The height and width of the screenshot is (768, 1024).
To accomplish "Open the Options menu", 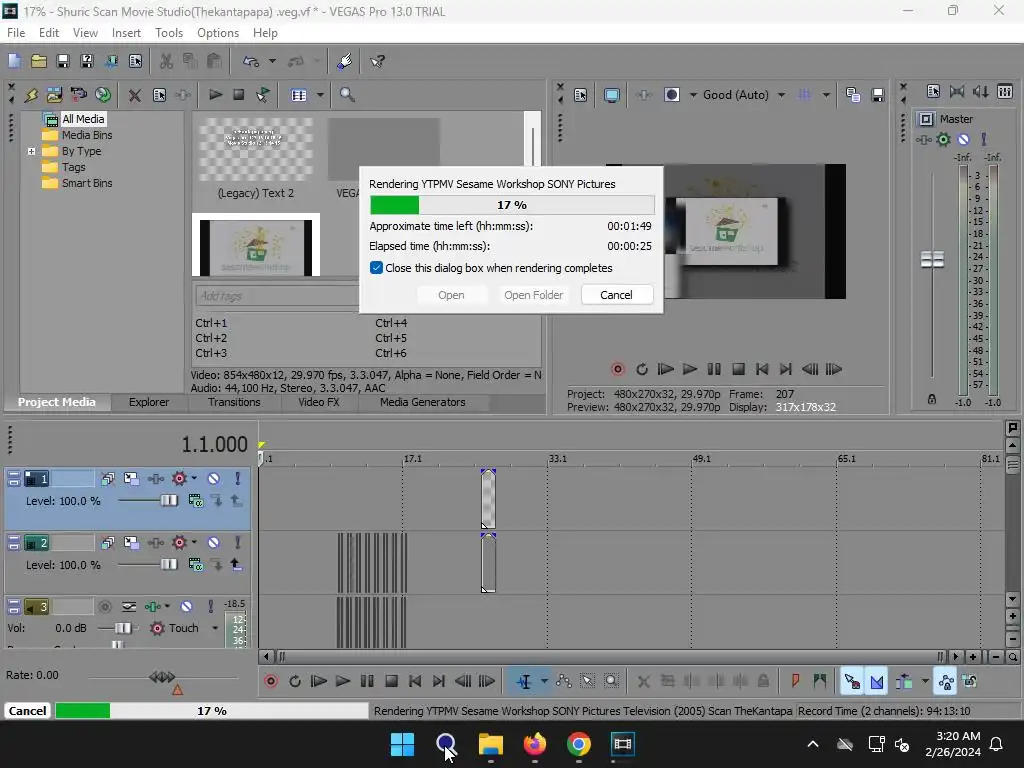I will (217, 33).
